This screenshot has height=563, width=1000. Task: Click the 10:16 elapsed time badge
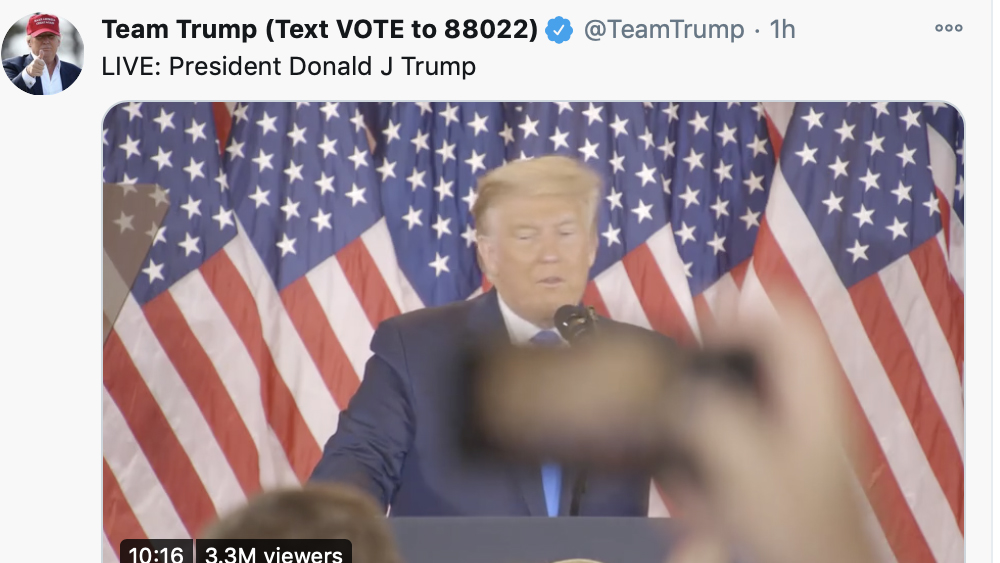[x=156, y=553]
